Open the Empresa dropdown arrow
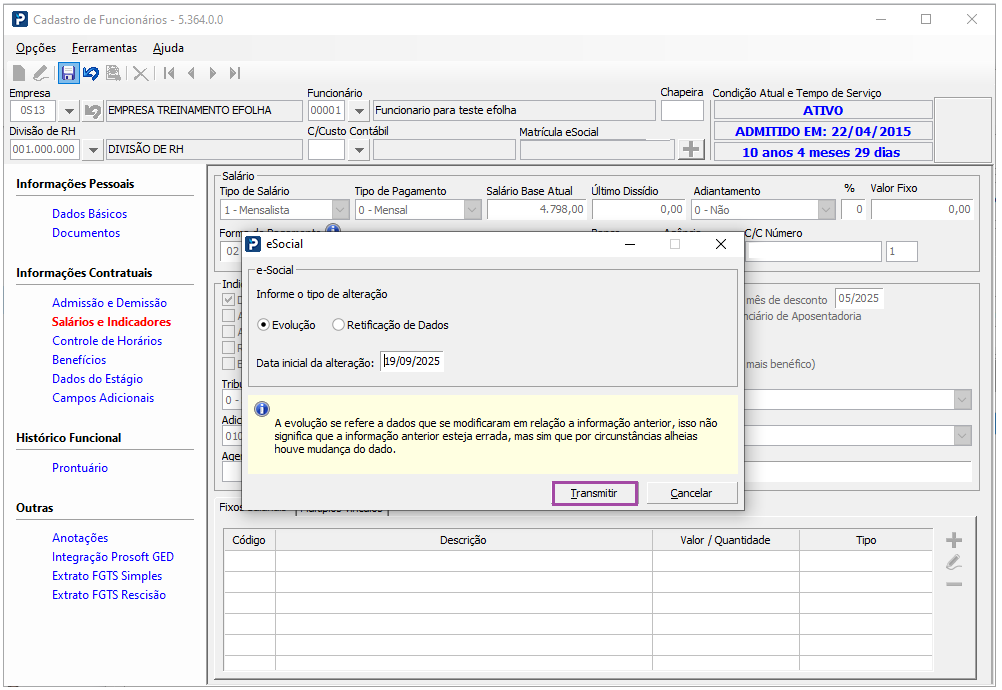Image resolution: width=1002 pixels, height=690 pixels. click(x=69, y=111)
